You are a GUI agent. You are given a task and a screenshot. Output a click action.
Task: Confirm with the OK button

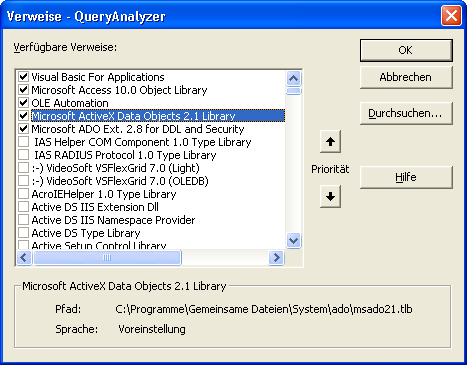coord(406,50)
